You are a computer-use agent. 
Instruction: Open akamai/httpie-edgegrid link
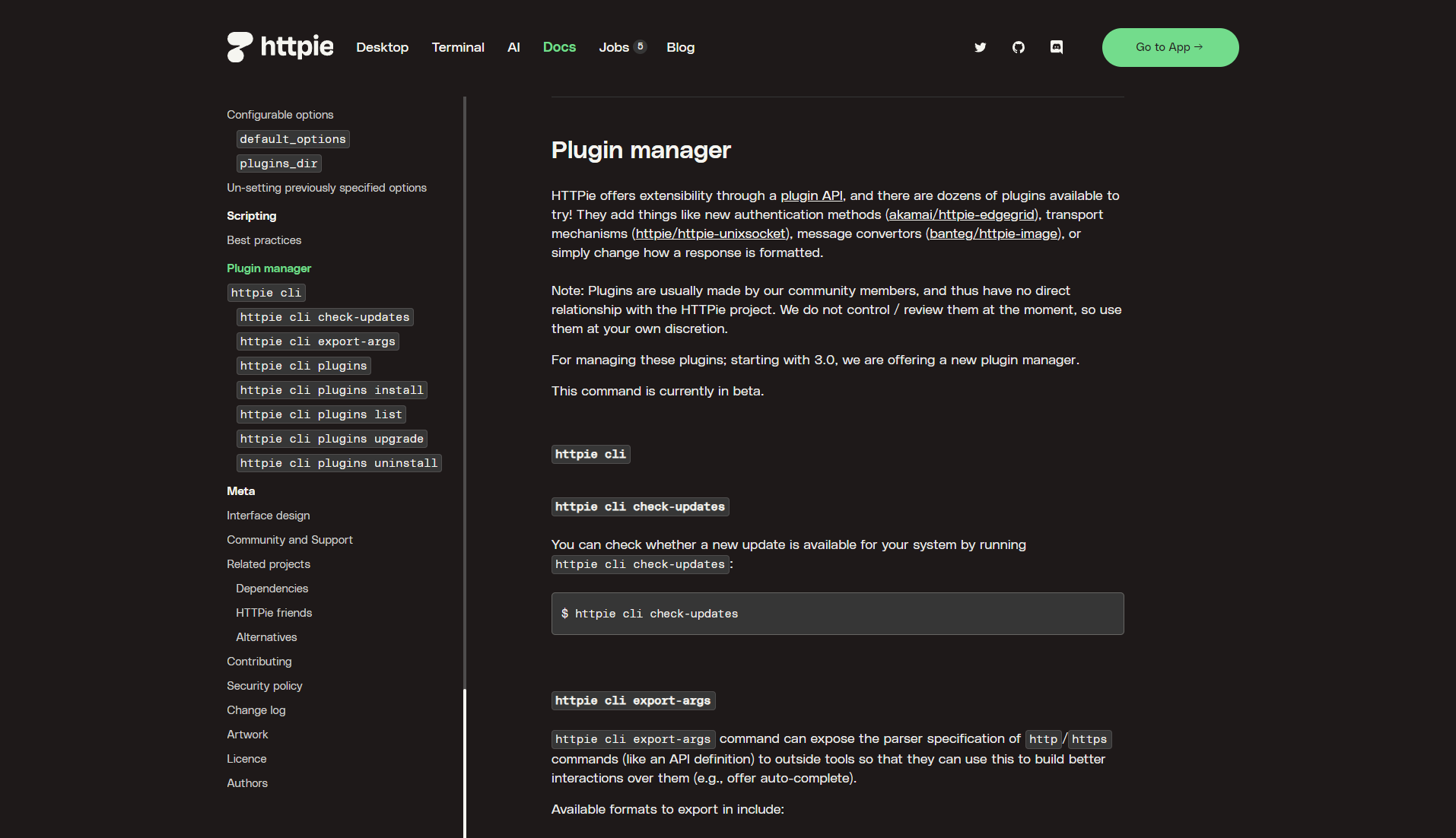(962, 214)
